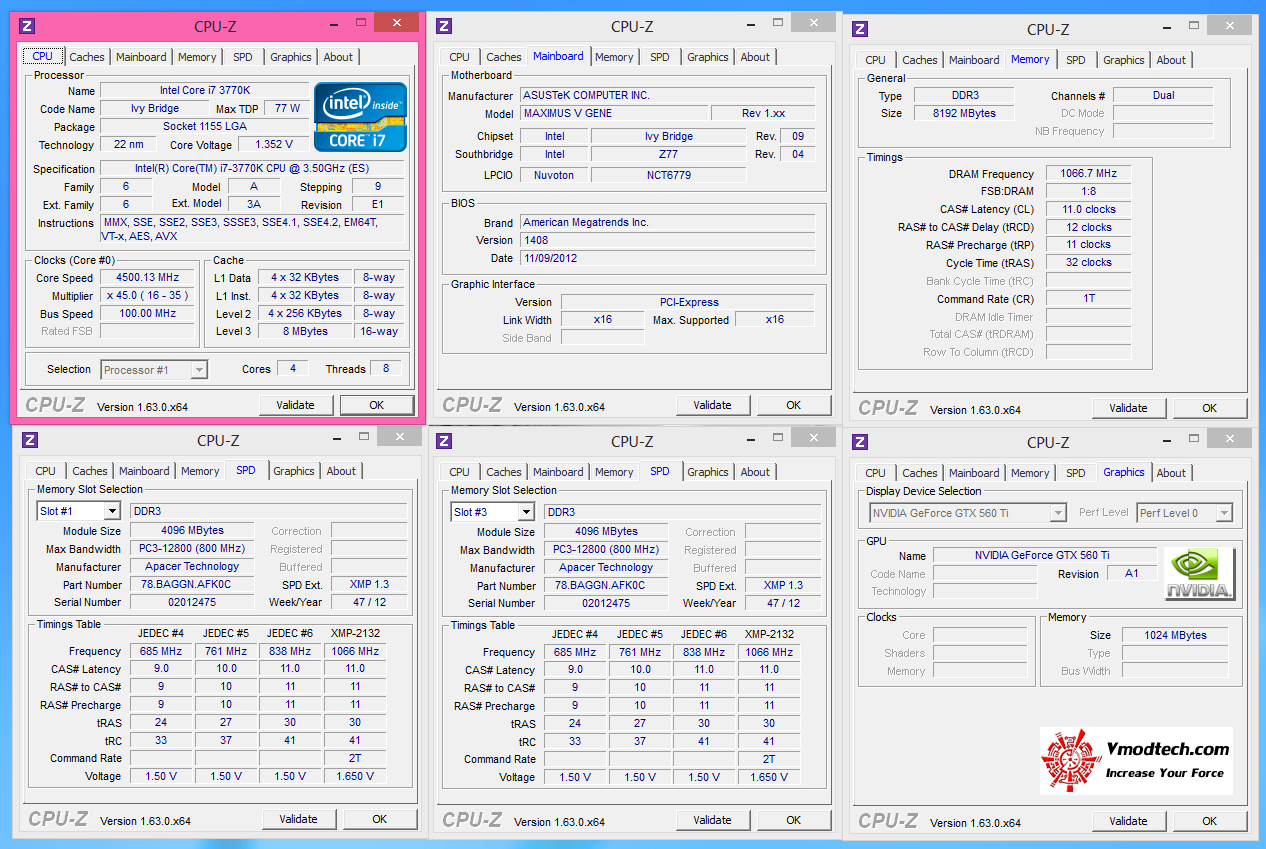The width and height of the screenshot is (1266, 849).
Task: Click Validate in the Memory window
Action: pos(1128,408)
